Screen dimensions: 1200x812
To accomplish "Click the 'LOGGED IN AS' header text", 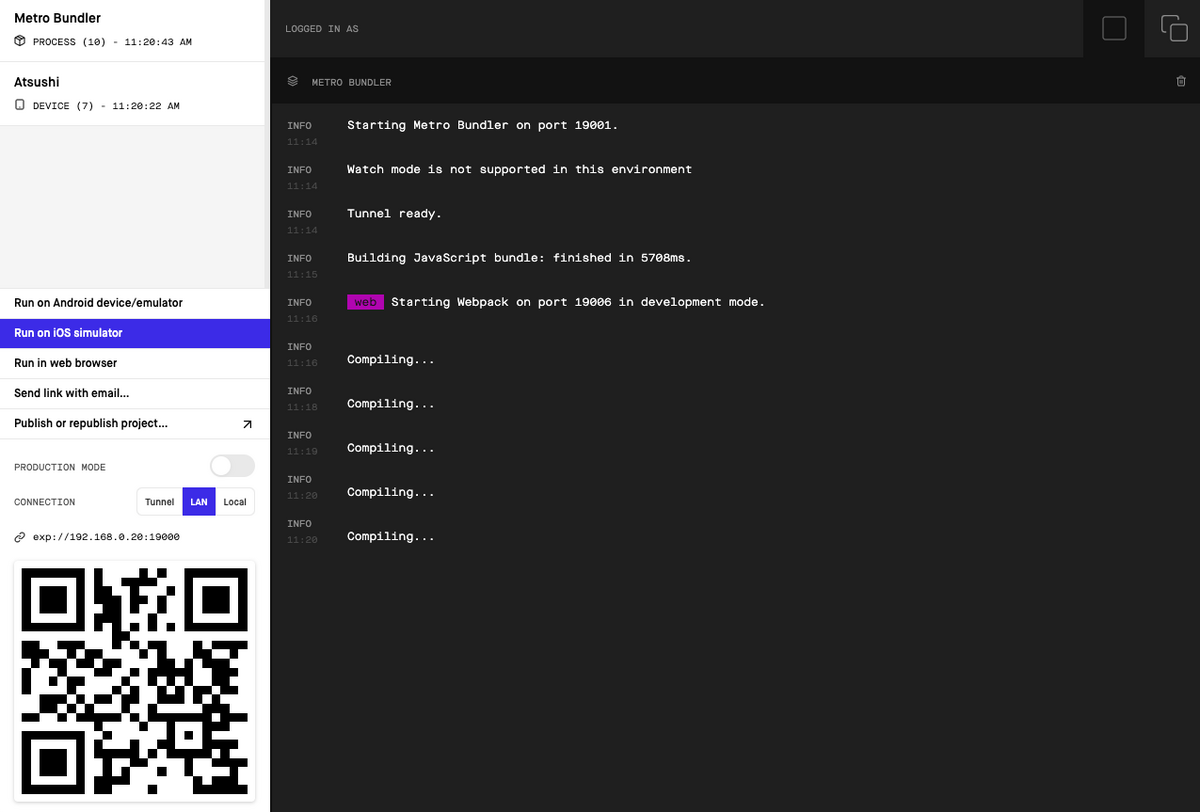I will [321, 29].
